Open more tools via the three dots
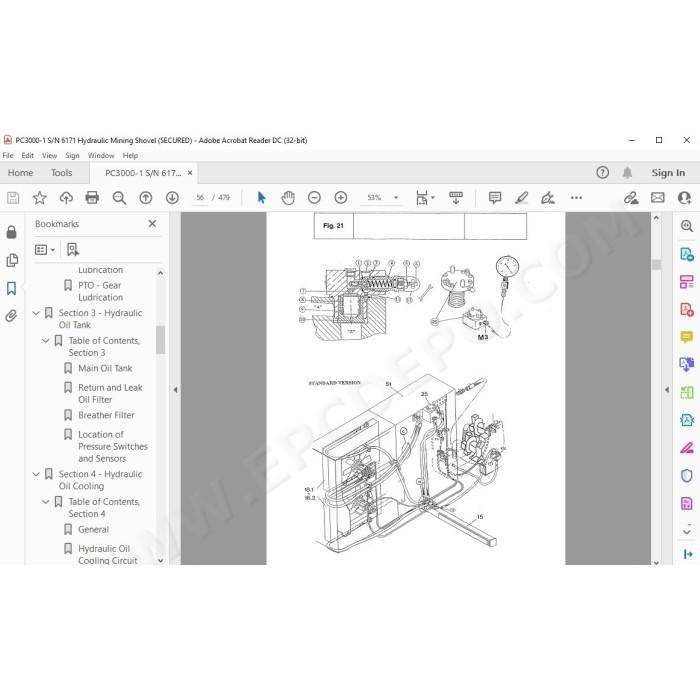The height and width of the screenshot is (700, 700). (x=576, y=197)
